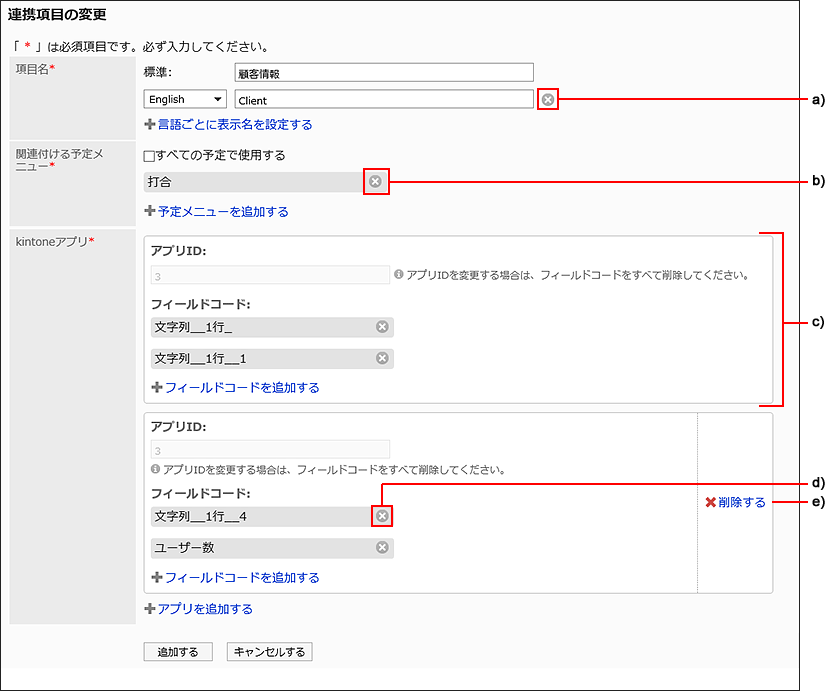Click link 予定メニューを追加する

(223, 212)
